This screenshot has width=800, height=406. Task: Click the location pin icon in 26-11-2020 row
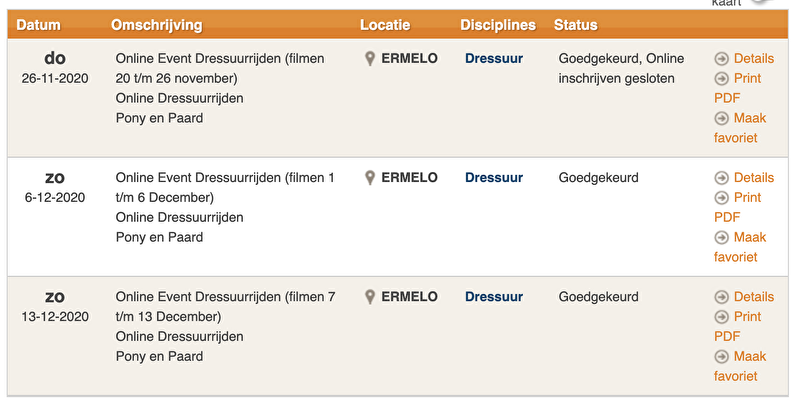370,59
